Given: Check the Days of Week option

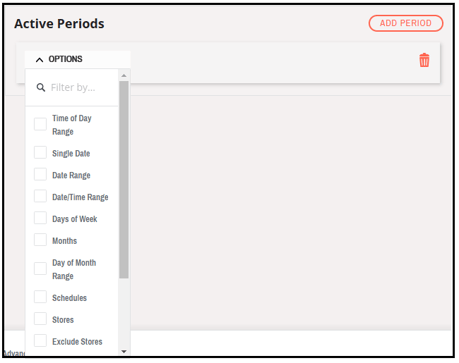Looking at the screenshot, I should (x=40, y=218).
